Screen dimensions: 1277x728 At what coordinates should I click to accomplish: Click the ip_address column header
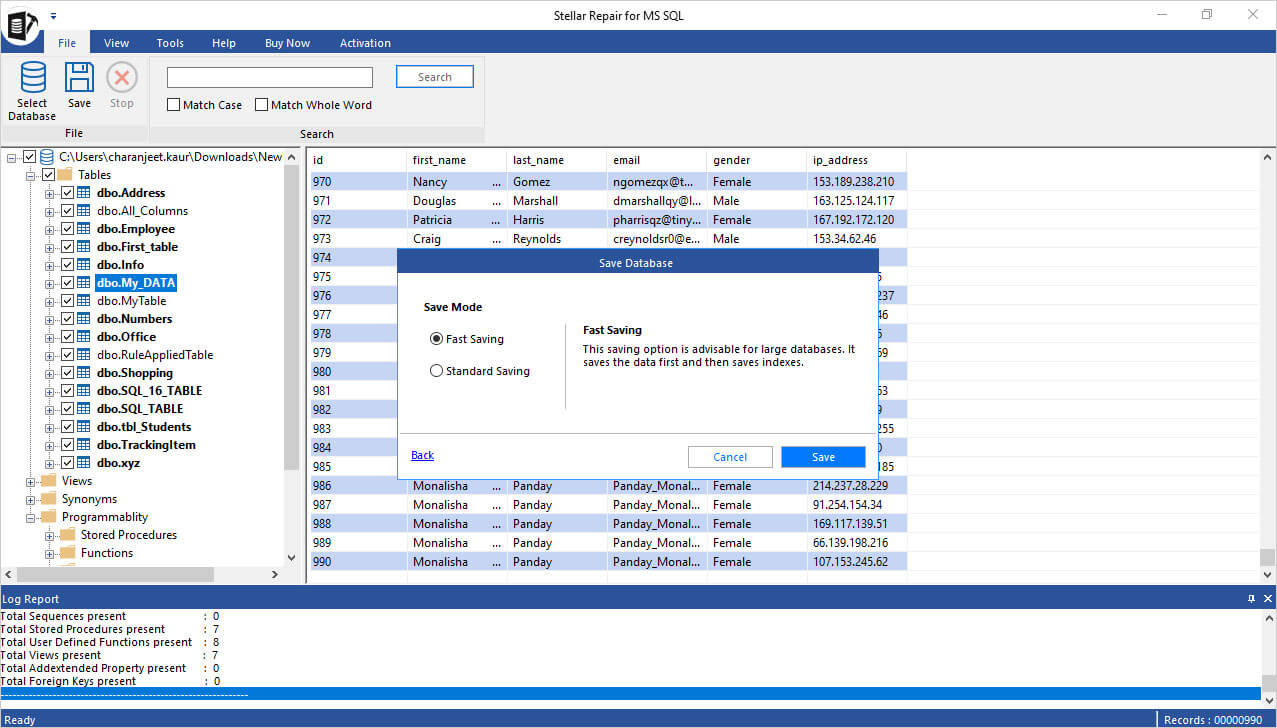pos(856,160)
